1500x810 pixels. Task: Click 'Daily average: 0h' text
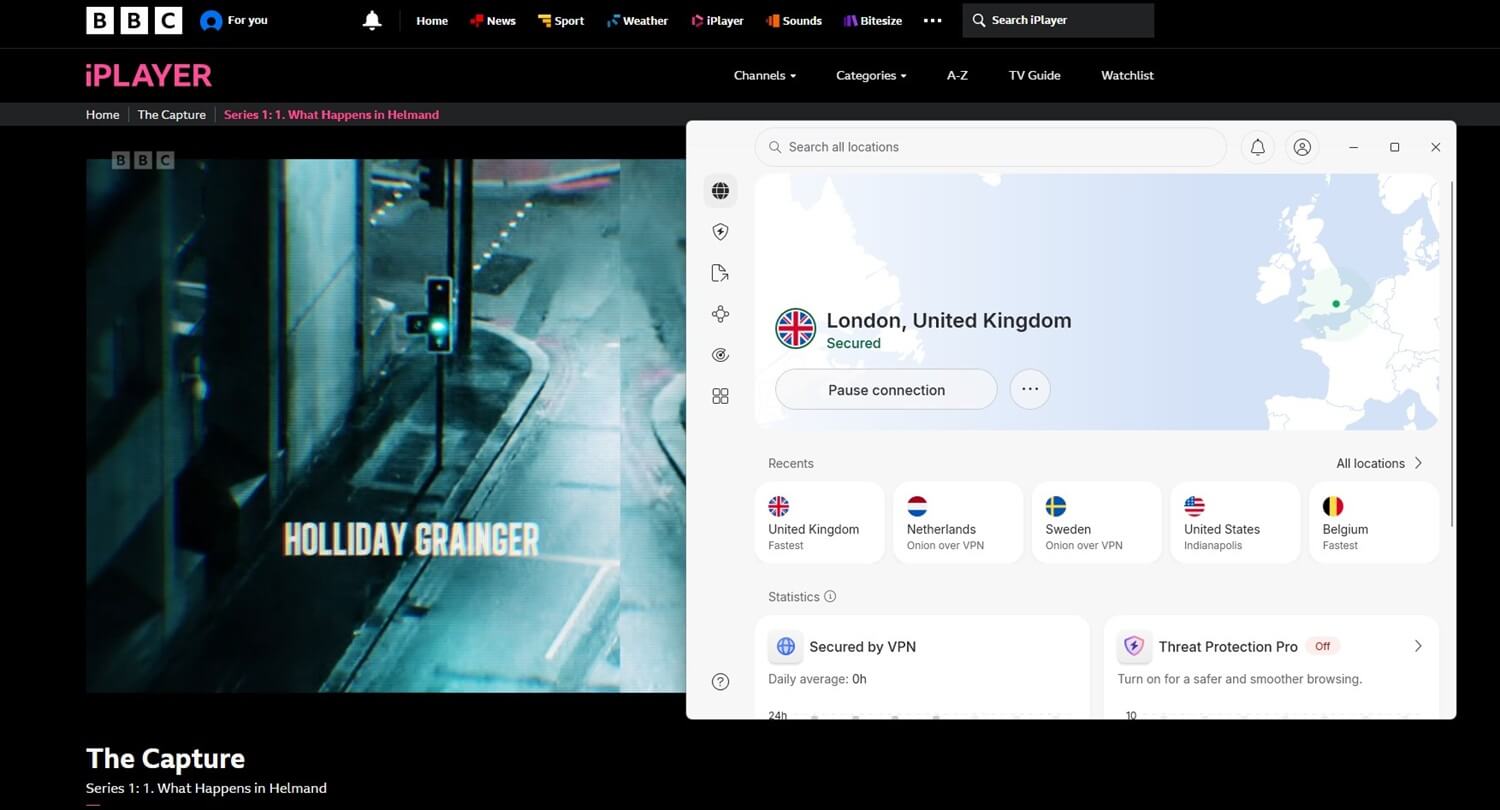(817, 679)
